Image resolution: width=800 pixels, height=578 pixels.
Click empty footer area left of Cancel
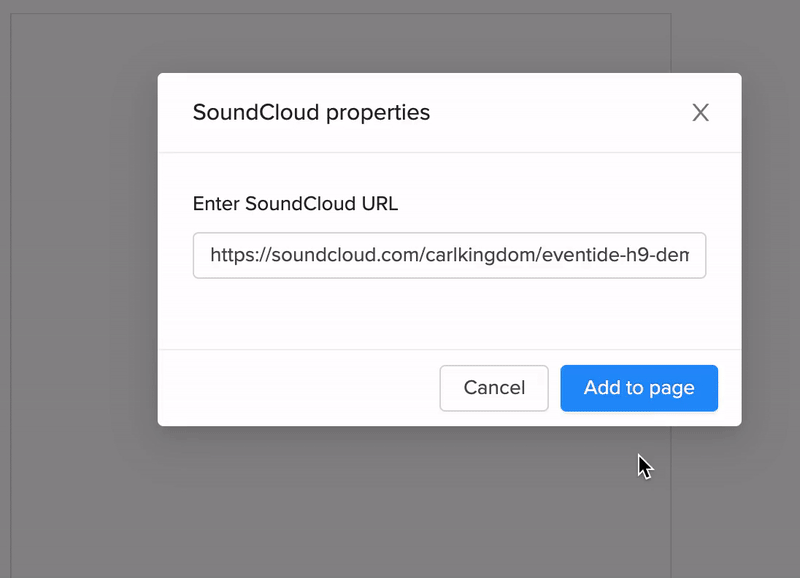tap(300, 388)
